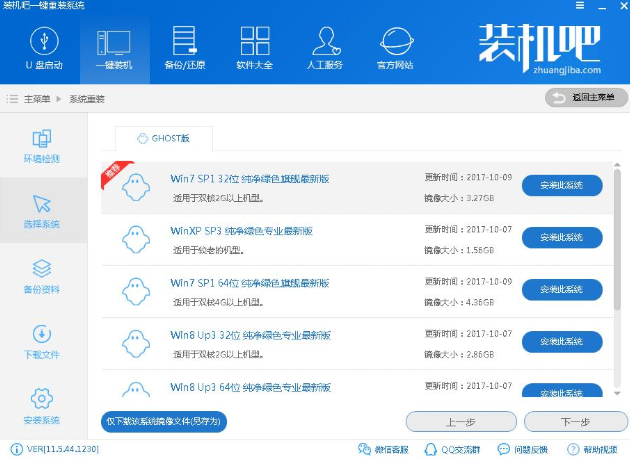Screen dimensions: 630x464
Task: Click 主菜单 in the breadcrumb
Action: pyautogui.click(x=37, y=99)
